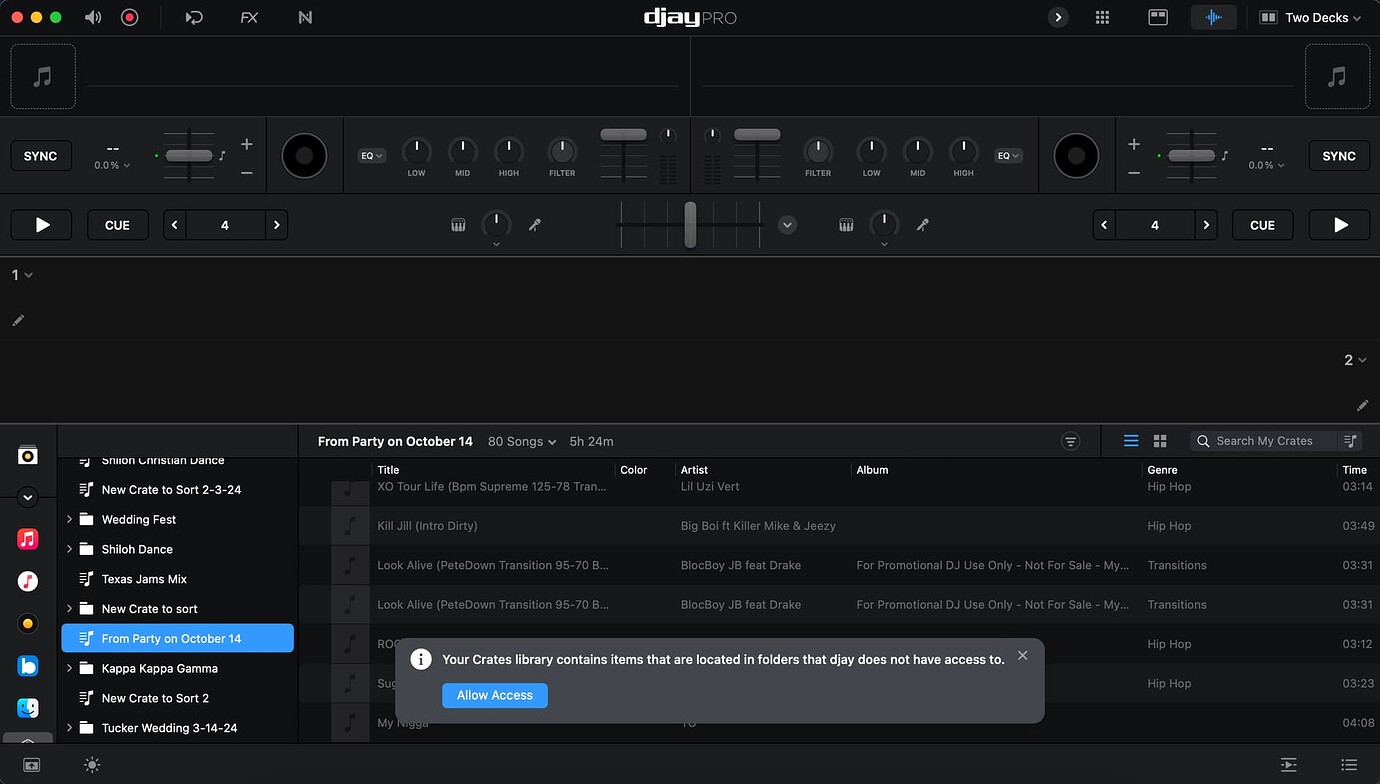Click the Neural Mix icon in the toolbar
Screen dimensions: 1380x784
pyautogui.click(x=305, y=17)
